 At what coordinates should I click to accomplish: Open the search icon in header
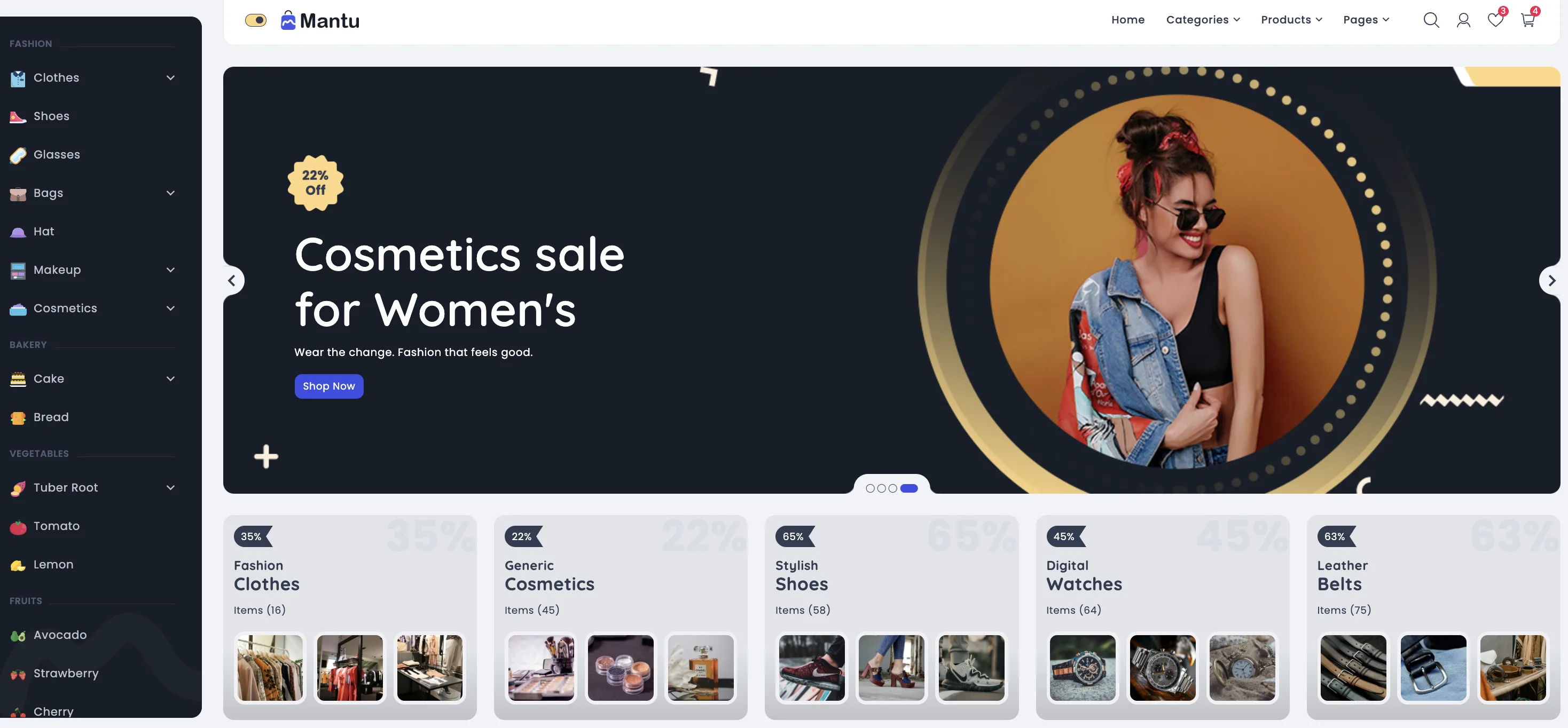[x=1431, y=20]
